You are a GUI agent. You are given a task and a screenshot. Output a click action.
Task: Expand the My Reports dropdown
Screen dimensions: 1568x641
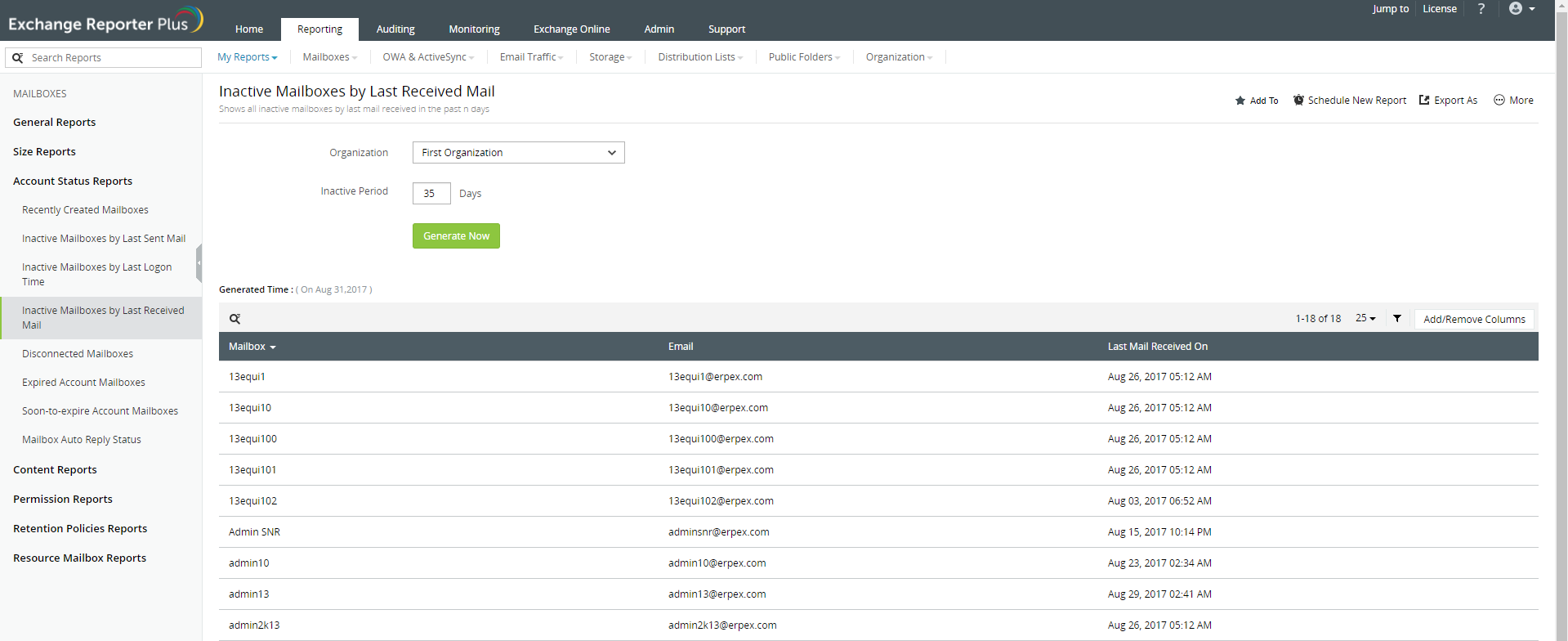pyautogui.click(x=247, y=57)
